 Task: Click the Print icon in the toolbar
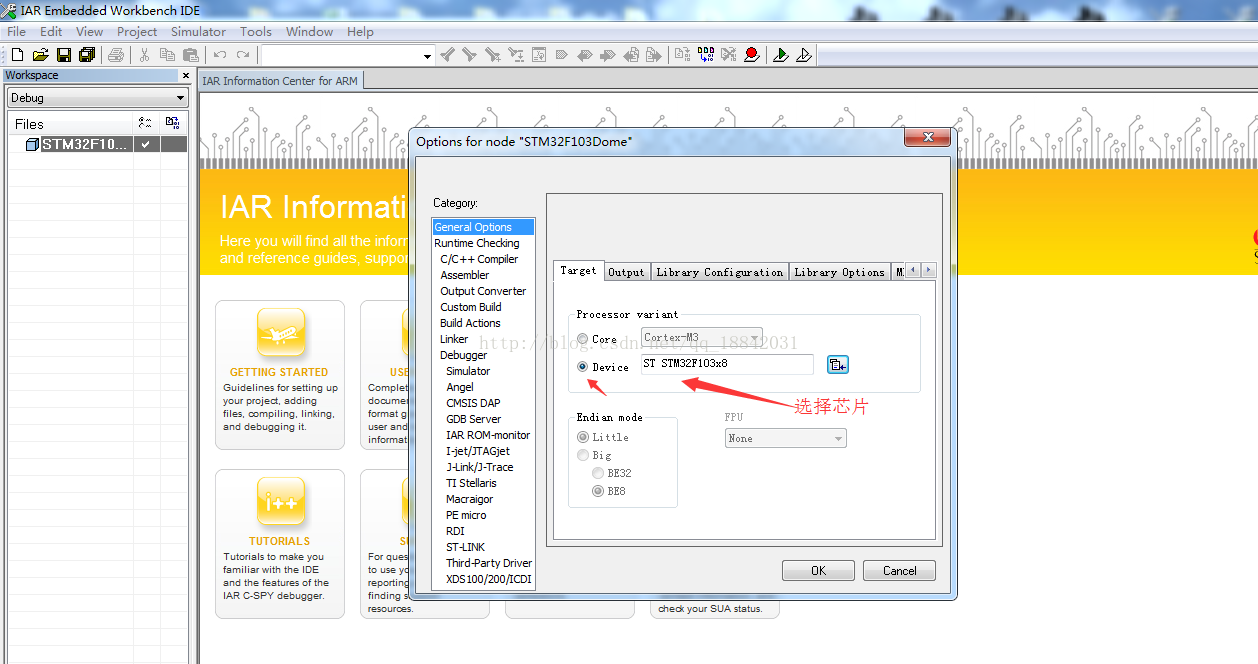116,55
